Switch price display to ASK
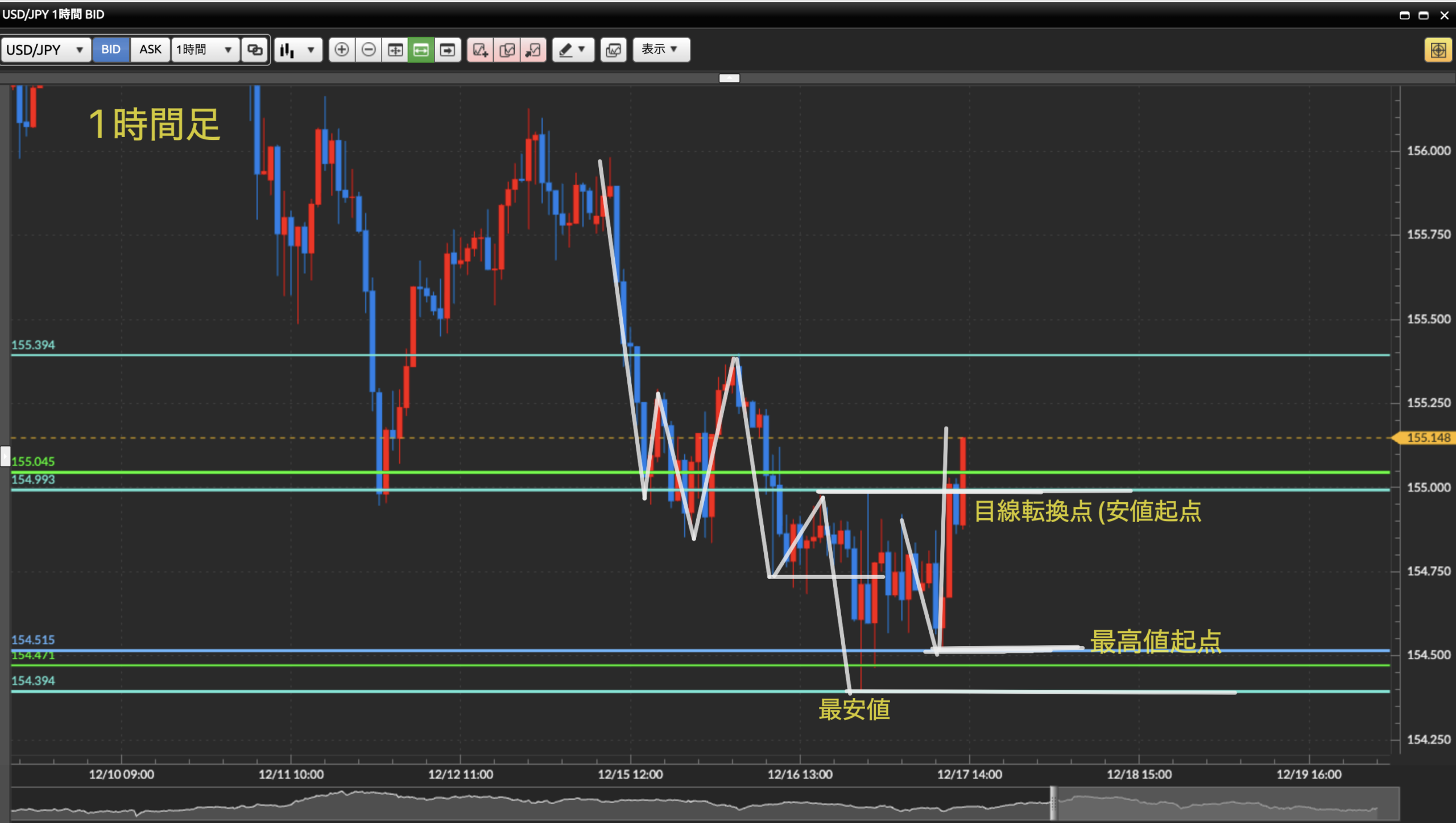 [x=150, y=49]
